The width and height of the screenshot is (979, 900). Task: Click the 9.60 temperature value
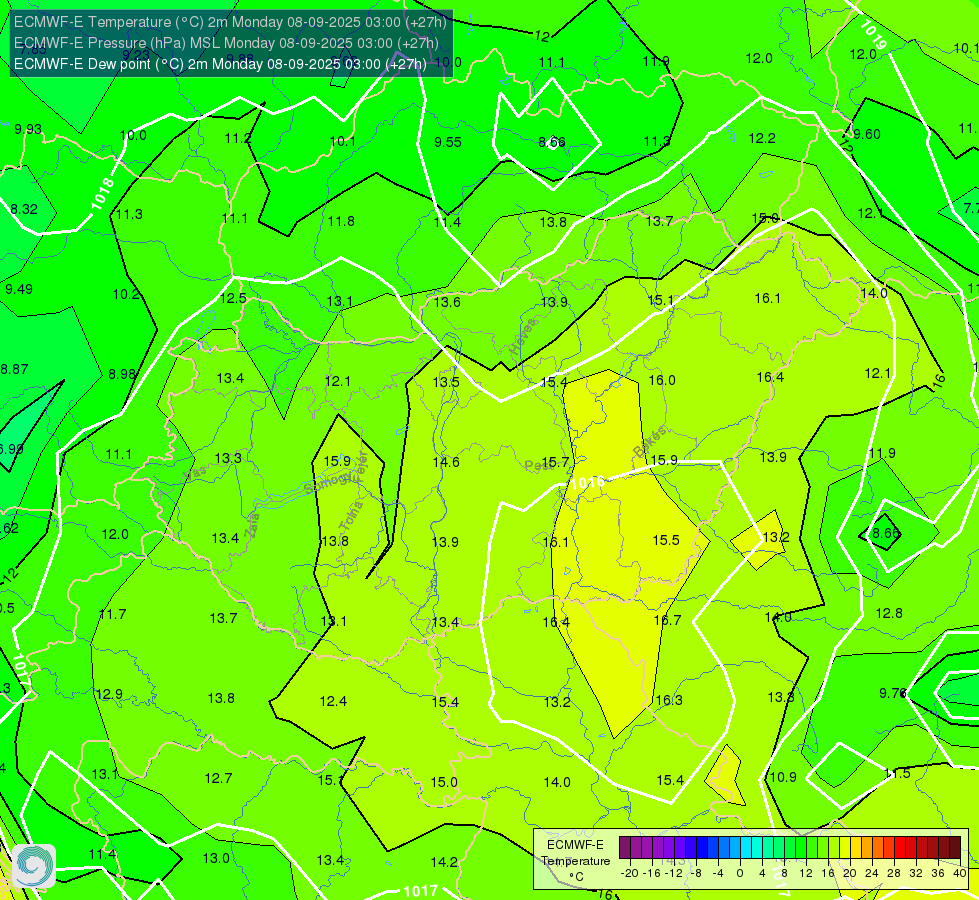coord(867,134)
